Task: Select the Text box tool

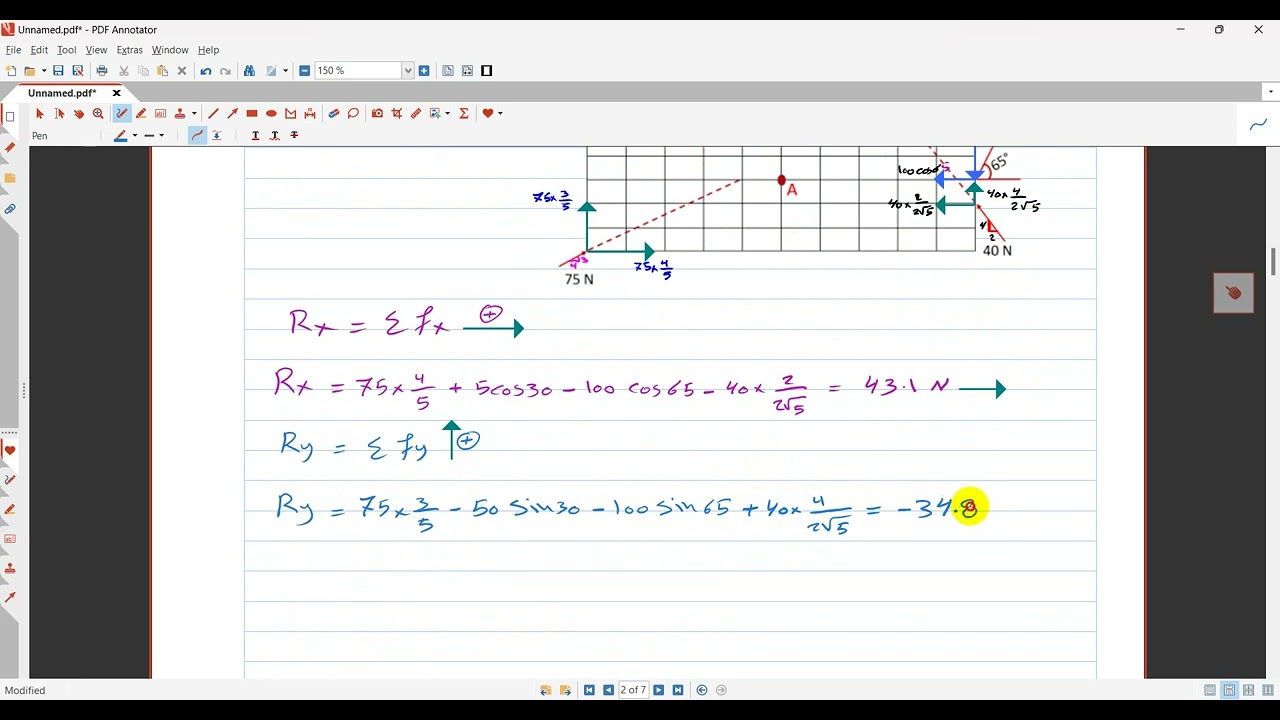Action: click(x=160, y=114)
